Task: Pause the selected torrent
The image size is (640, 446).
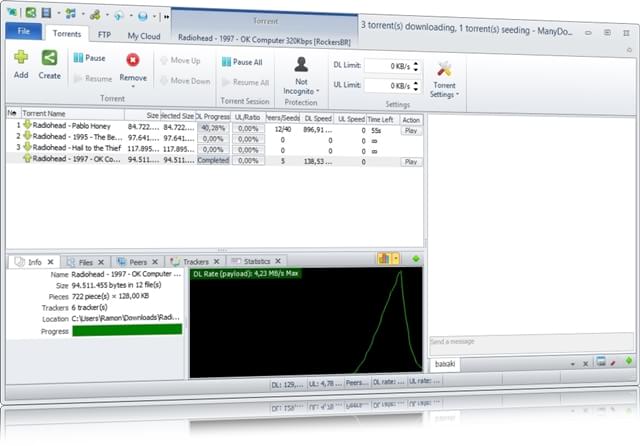Action: 90,58
